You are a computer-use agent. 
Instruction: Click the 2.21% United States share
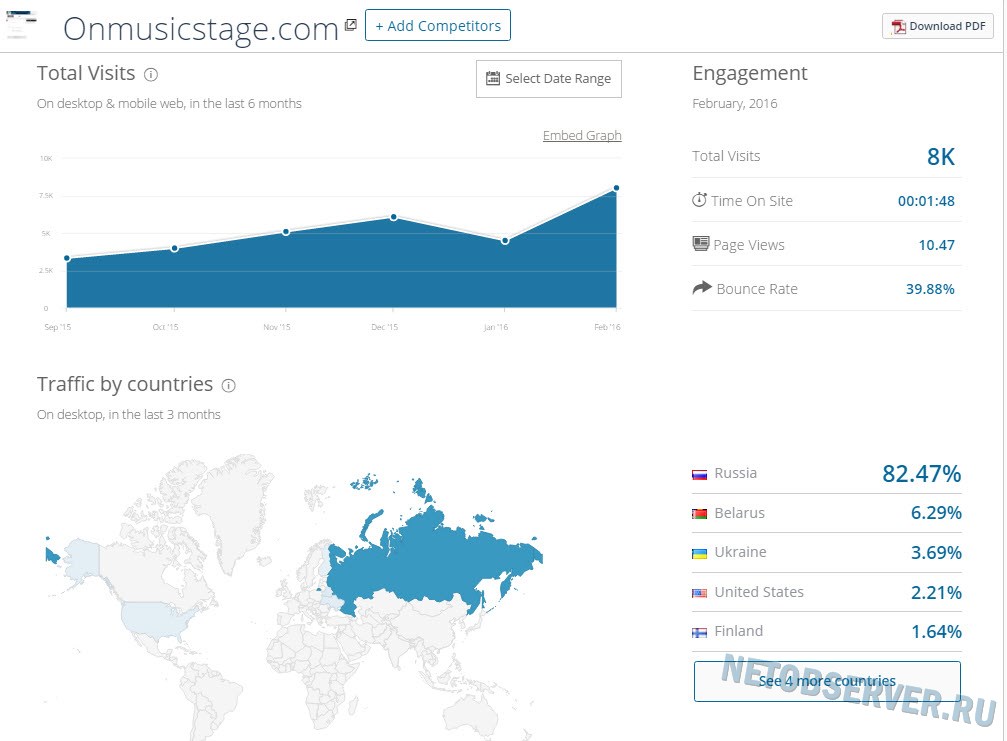pos(936,593)
